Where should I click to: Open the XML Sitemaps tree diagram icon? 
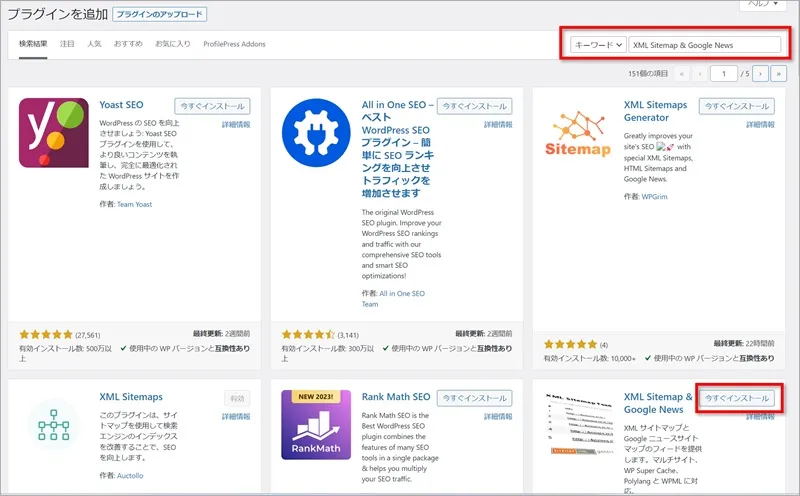point(54,425)
